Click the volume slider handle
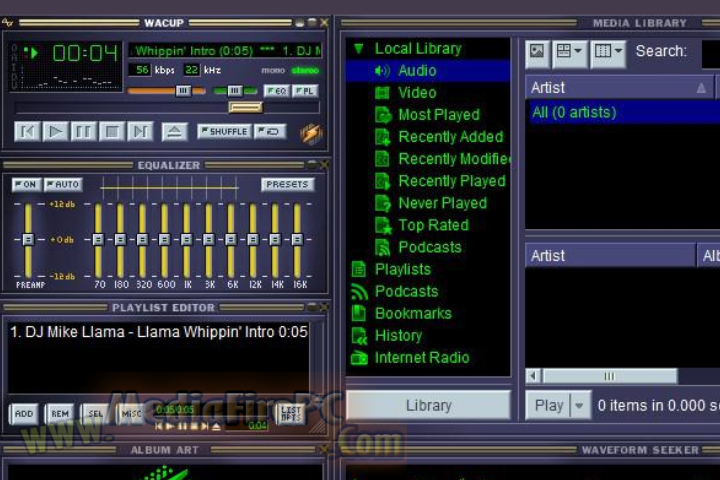 pyautogui.click(x=183, y=91)
